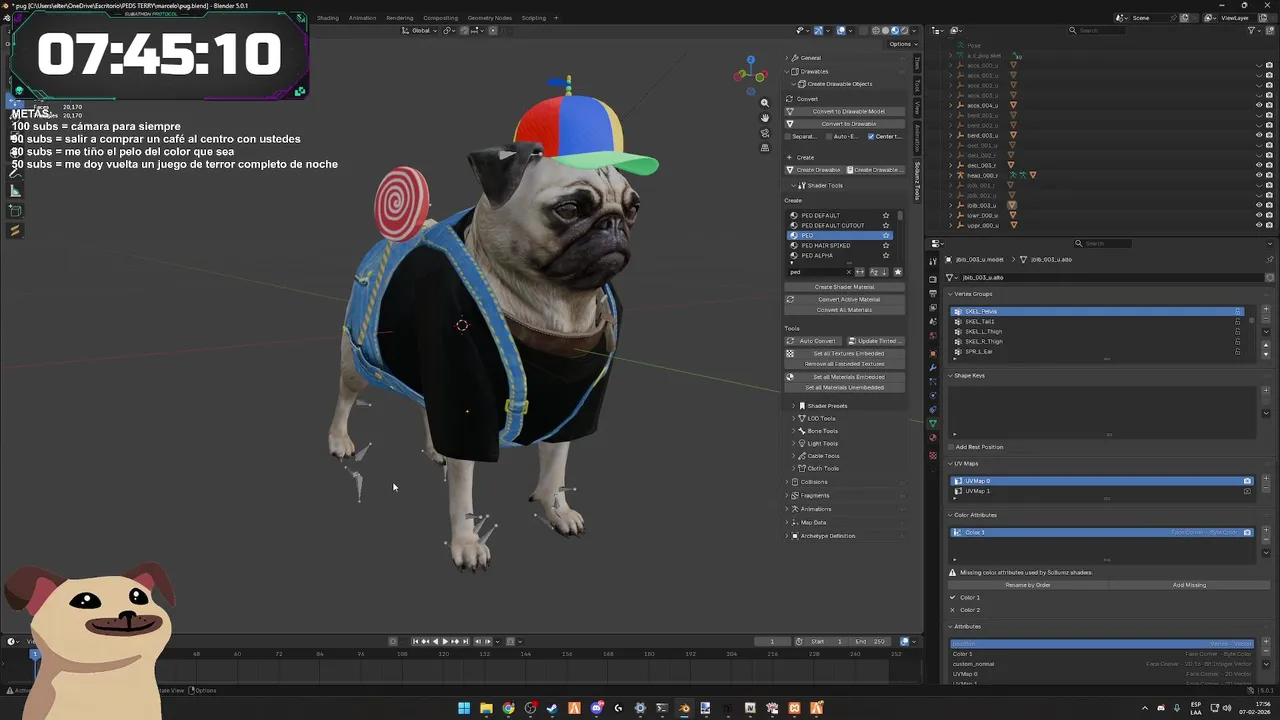The image size is (1280, 720).
Task: Toggle the Separate checkbox under Convert
Action: pyautogui.click(x=789, y=136)
